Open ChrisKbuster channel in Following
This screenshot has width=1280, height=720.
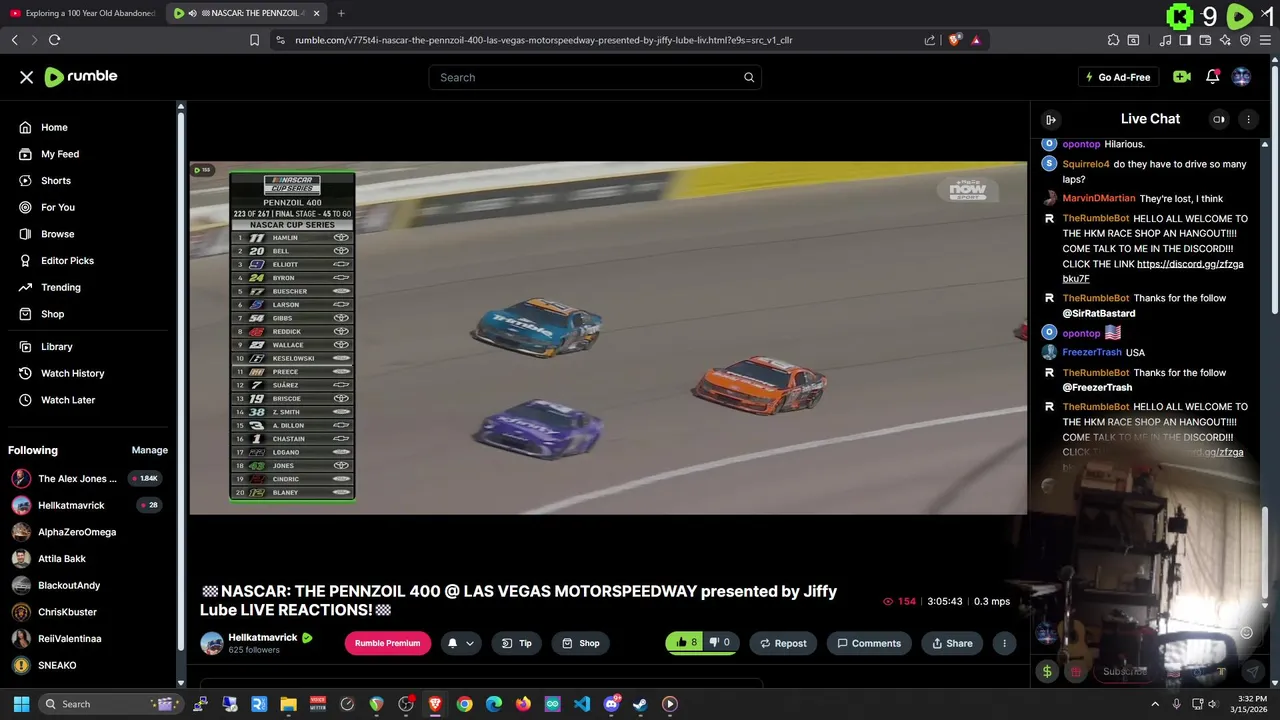[67, 612]
